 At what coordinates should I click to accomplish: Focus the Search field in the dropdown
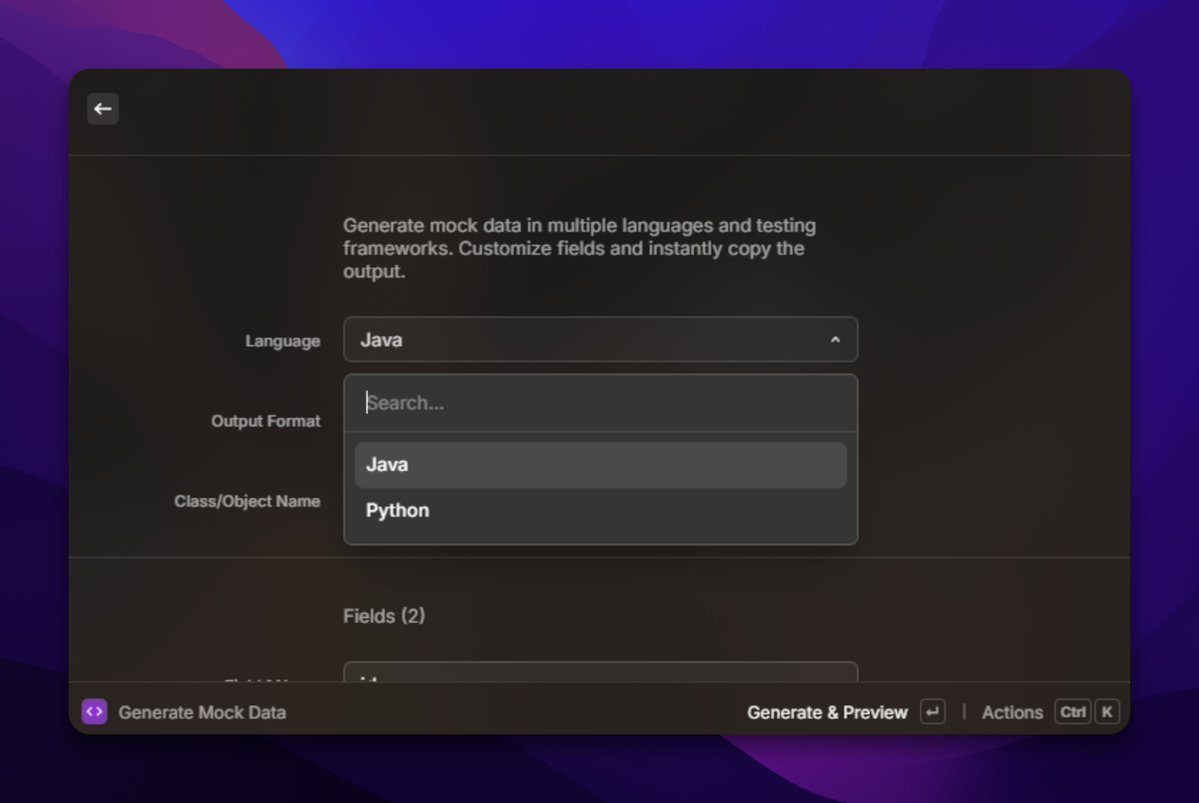click(x=600, y=403)
